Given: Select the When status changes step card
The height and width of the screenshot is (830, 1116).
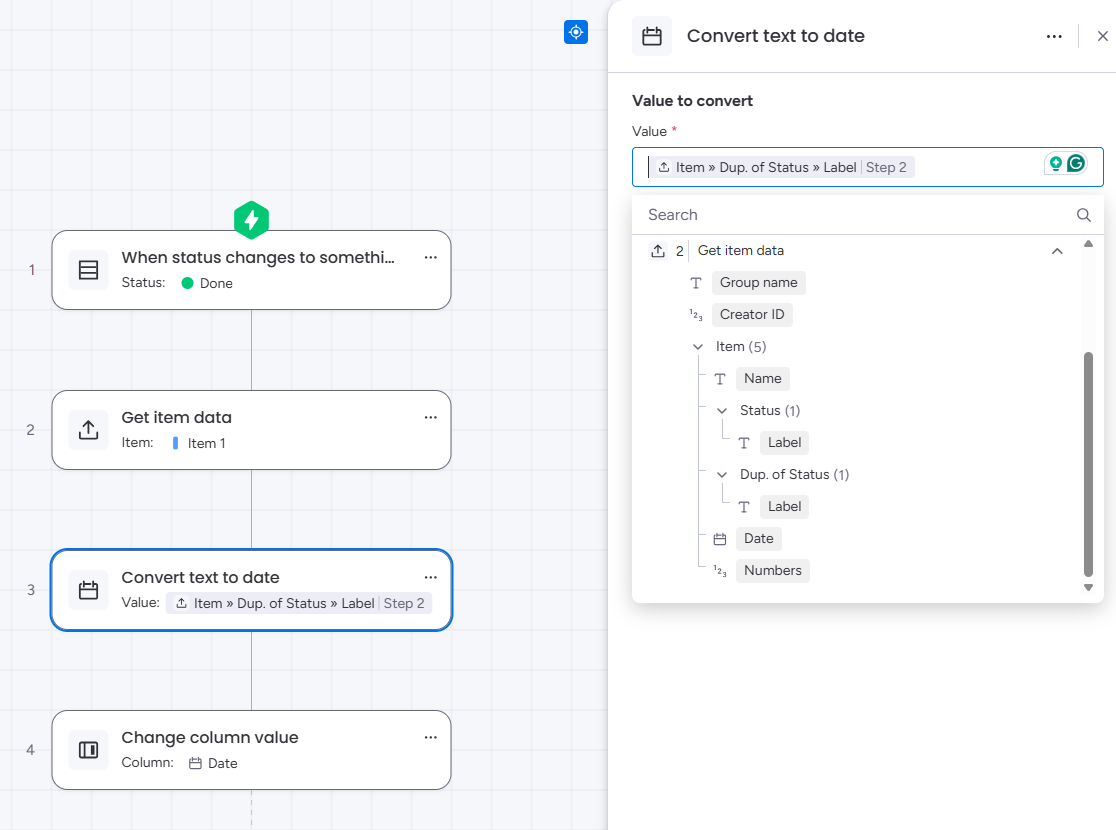Looking at the screenshot, I should [x=251, y=270].
